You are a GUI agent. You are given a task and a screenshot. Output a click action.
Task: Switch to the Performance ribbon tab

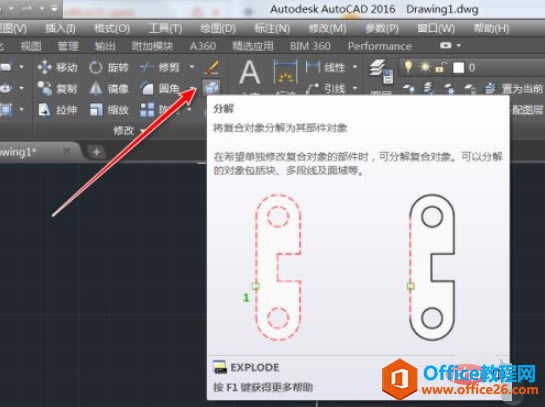380,46
